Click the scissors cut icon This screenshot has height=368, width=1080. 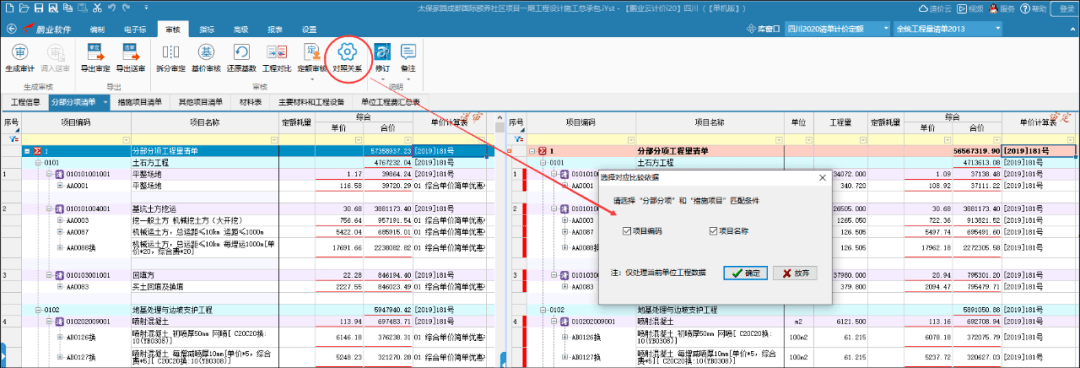(x=96, y=8)
